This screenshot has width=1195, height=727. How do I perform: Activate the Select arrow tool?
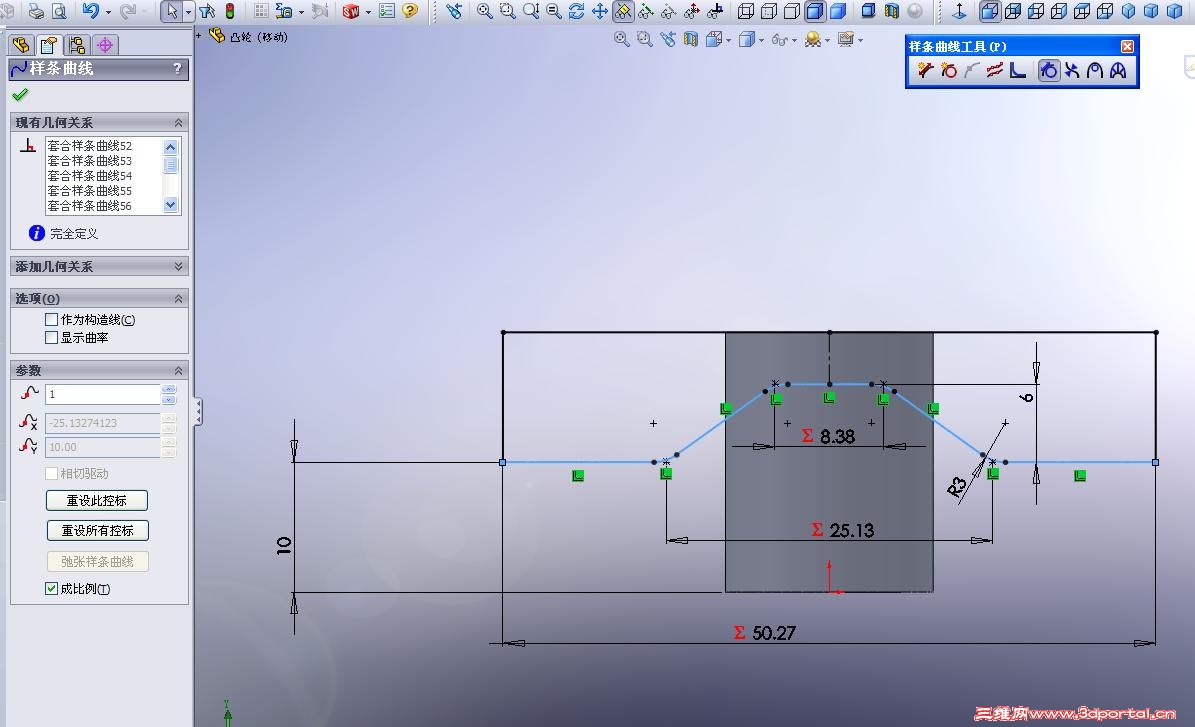pyautogui.click(x=172, y=11)
